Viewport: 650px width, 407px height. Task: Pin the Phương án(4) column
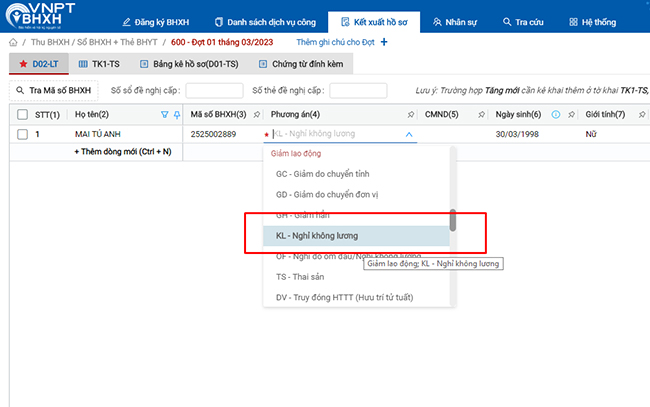click(410, 115)
